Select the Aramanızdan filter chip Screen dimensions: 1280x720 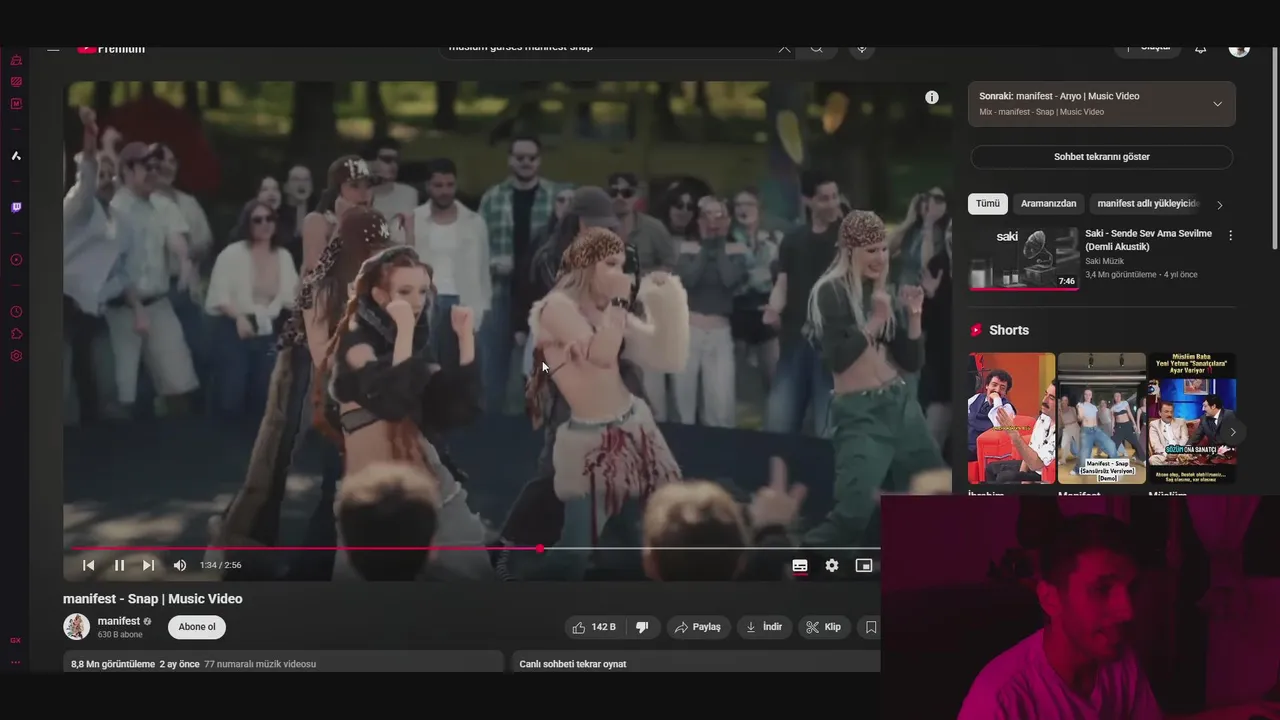tap(1048, 203)
